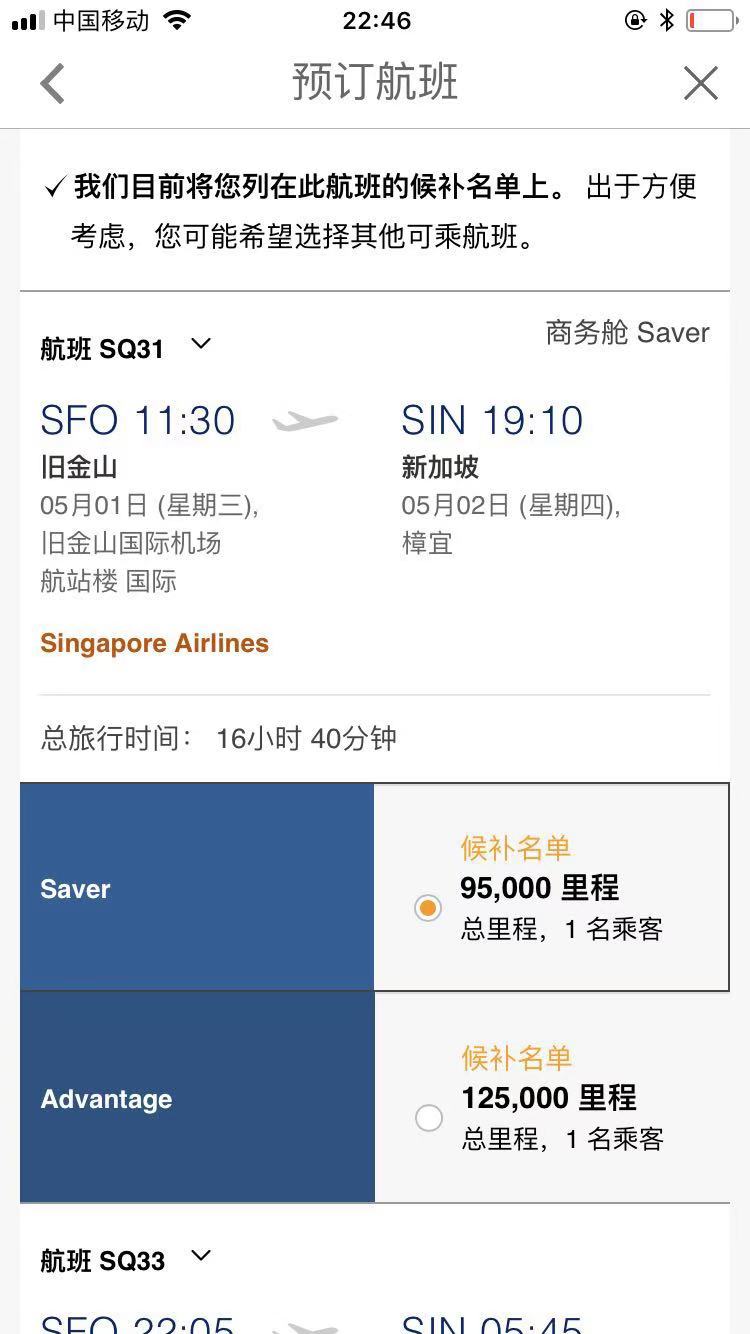Tap the 商务舱 Saver cabin label
This screenshot has height=1334, width=750.
click(627, 332)
